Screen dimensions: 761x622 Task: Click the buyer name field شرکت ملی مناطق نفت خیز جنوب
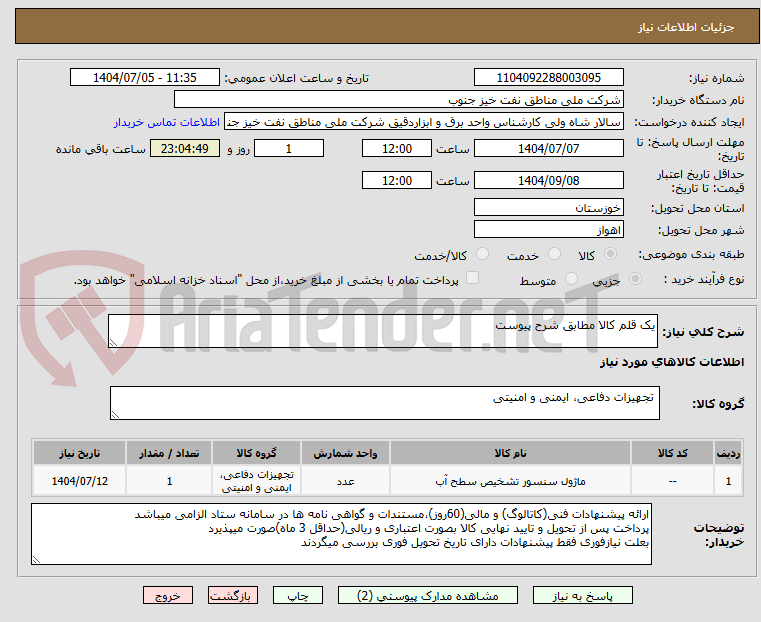coord(398,100)
